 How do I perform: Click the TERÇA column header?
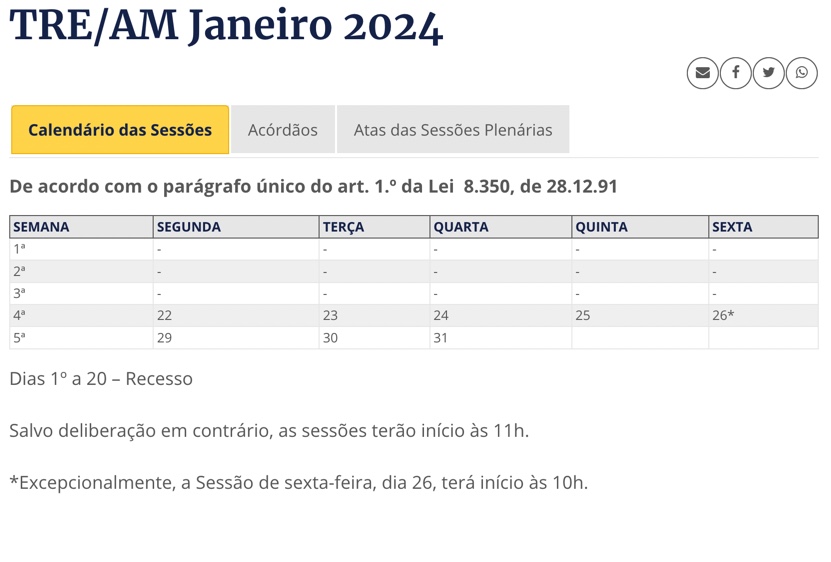344,227
